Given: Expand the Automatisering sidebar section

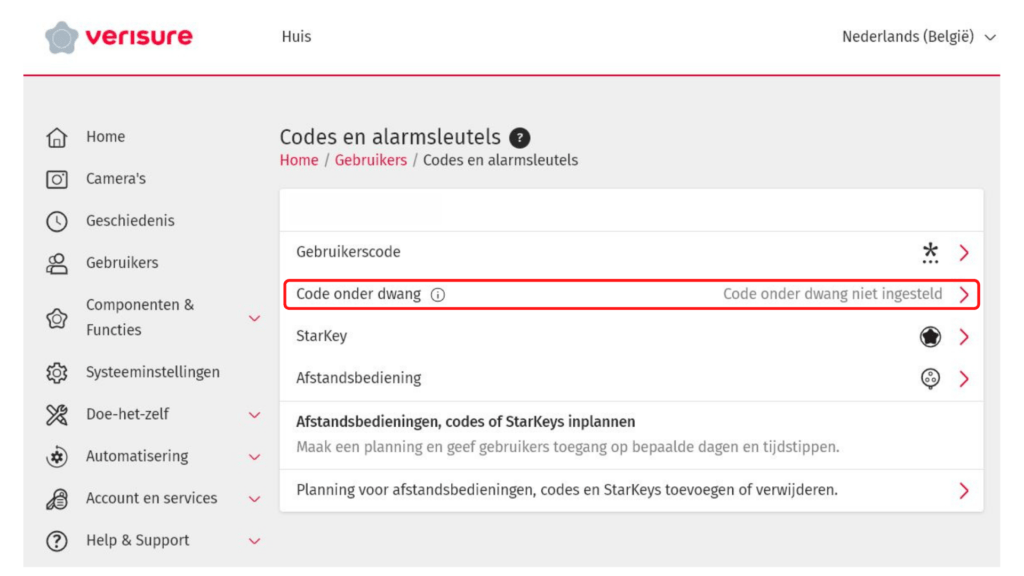Looking at the screenshot, I should point(254,457).
